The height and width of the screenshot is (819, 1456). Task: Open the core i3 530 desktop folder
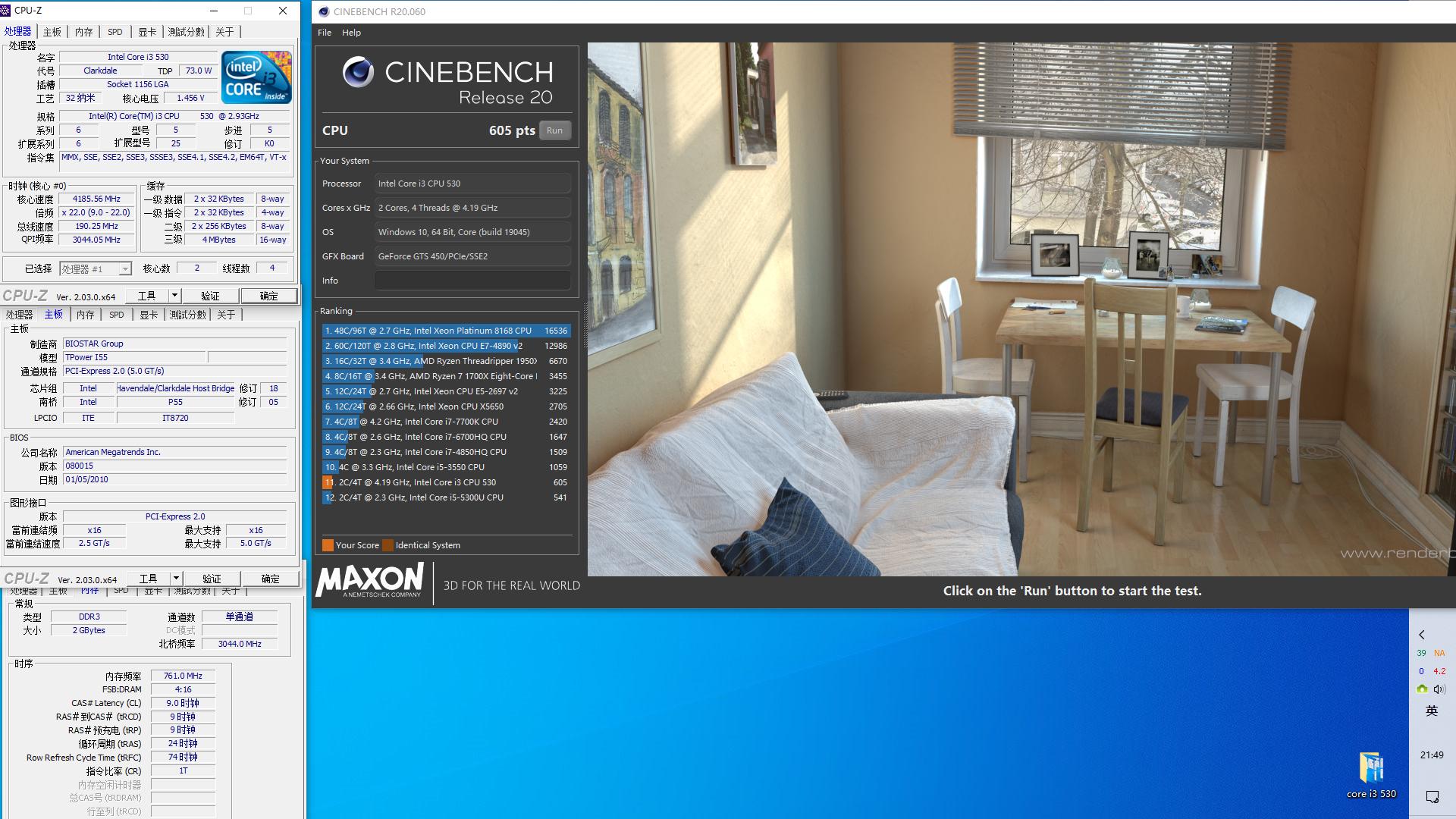click(x=1371, y=775)
